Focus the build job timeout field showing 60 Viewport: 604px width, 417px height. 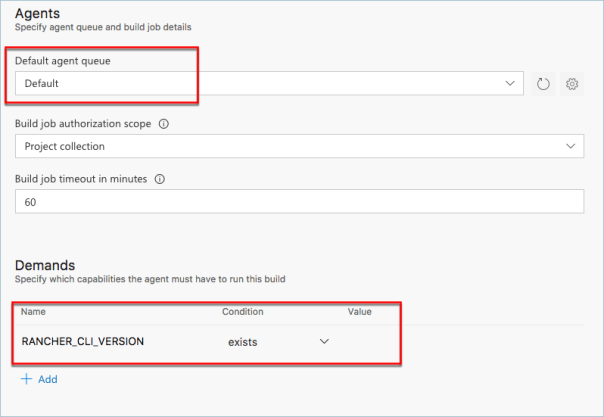click(x=300, y=201)
